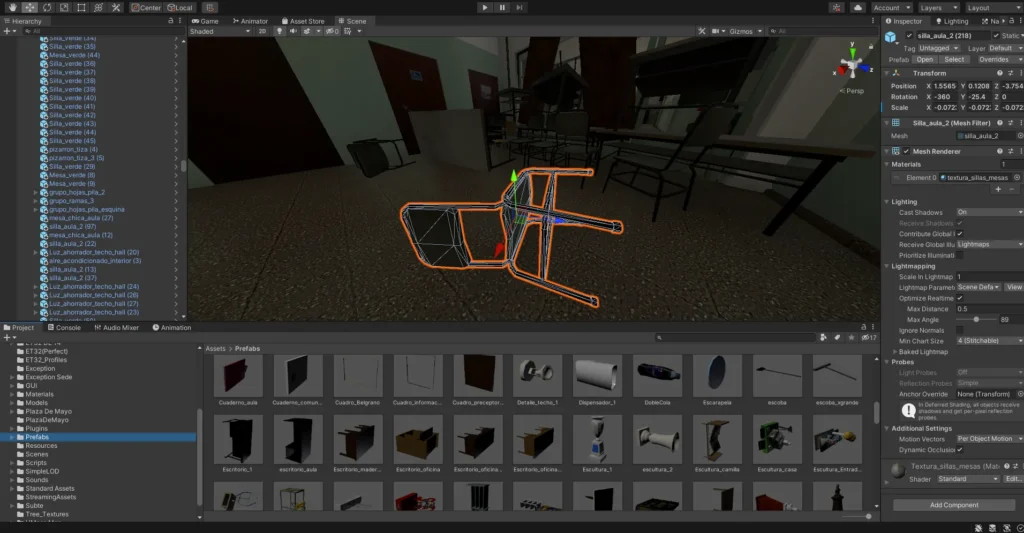Open custom editor tools
The height and width of the screenshot is (533, 1024).
116,7
